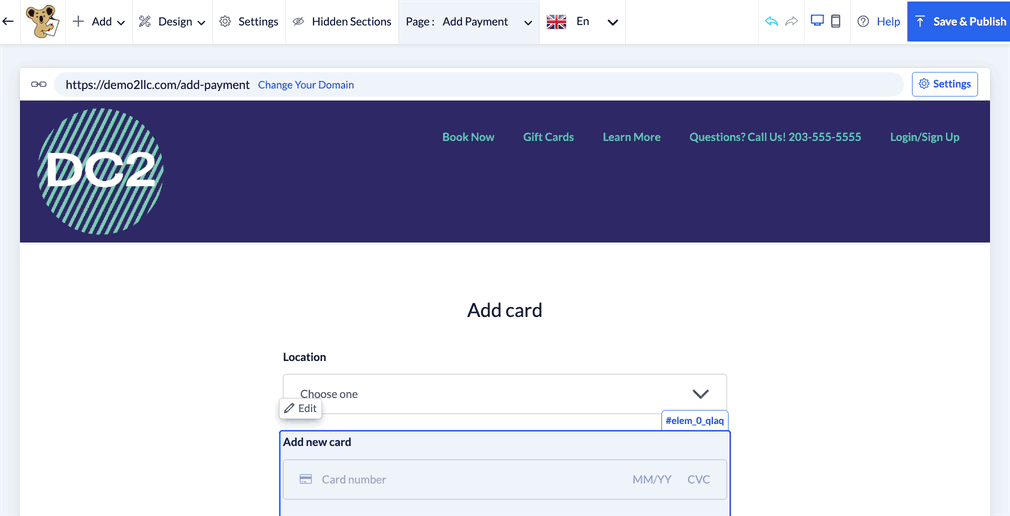Click Save & Publish

click(x=958, y=21)
